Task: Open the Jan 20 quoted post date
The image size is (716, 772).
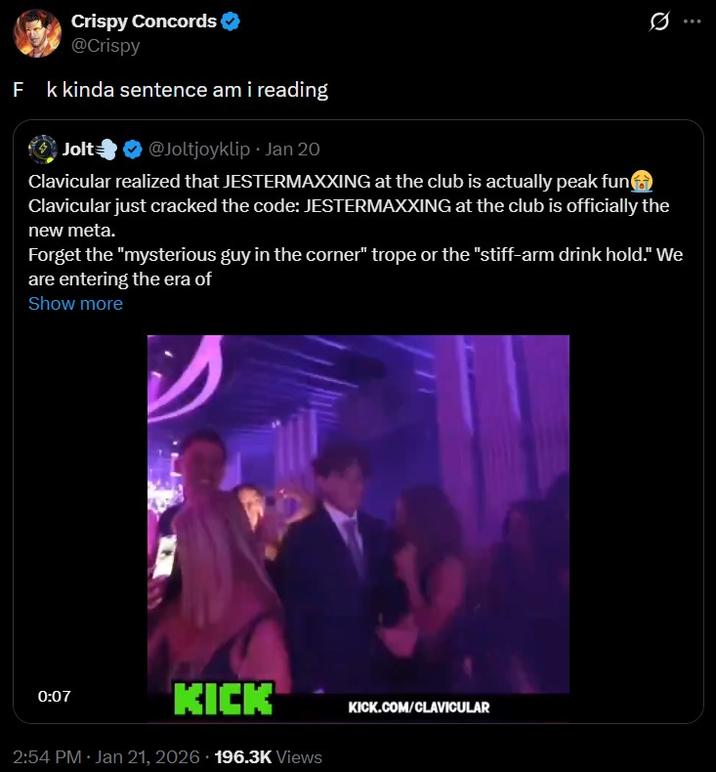Action: [294, 150]
